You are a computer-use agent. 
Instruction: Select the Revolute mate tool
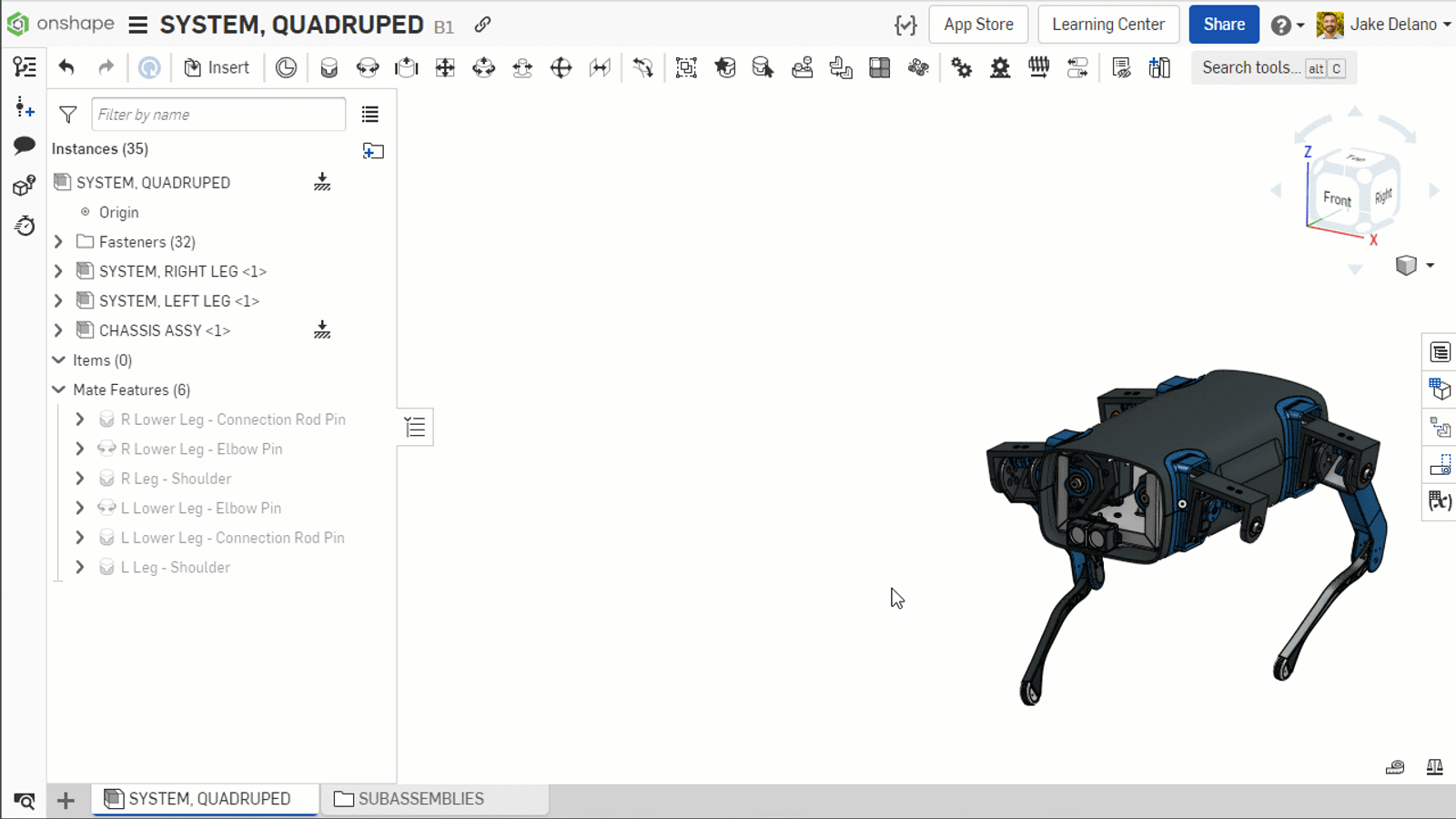pos(368,67)
